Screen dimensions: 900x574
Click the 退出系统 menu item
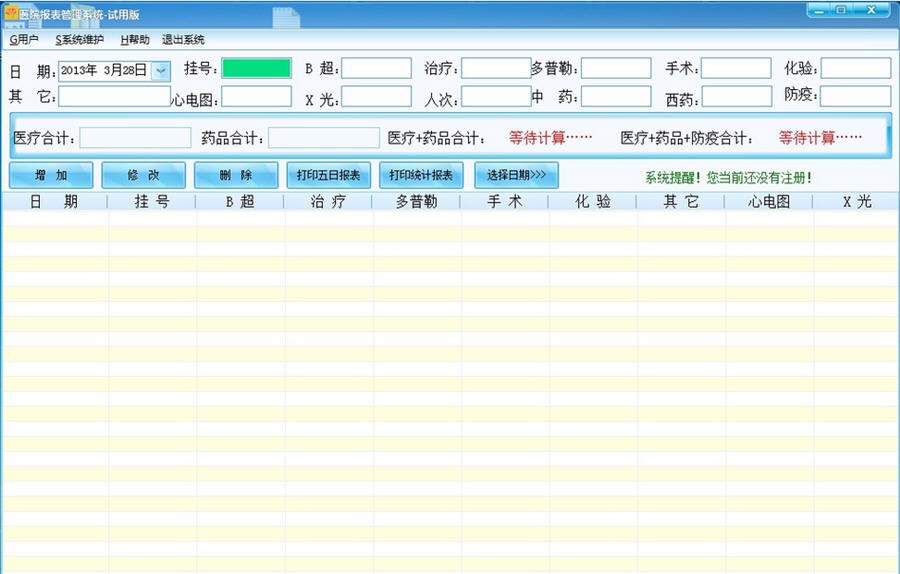click(x=183, y=40)
